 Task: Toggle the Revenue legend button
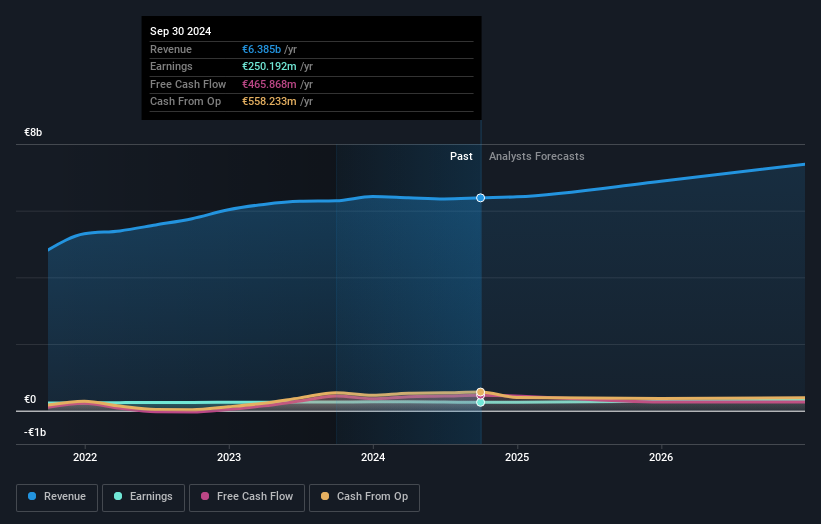pyautogui.click(x=57, y=497)
